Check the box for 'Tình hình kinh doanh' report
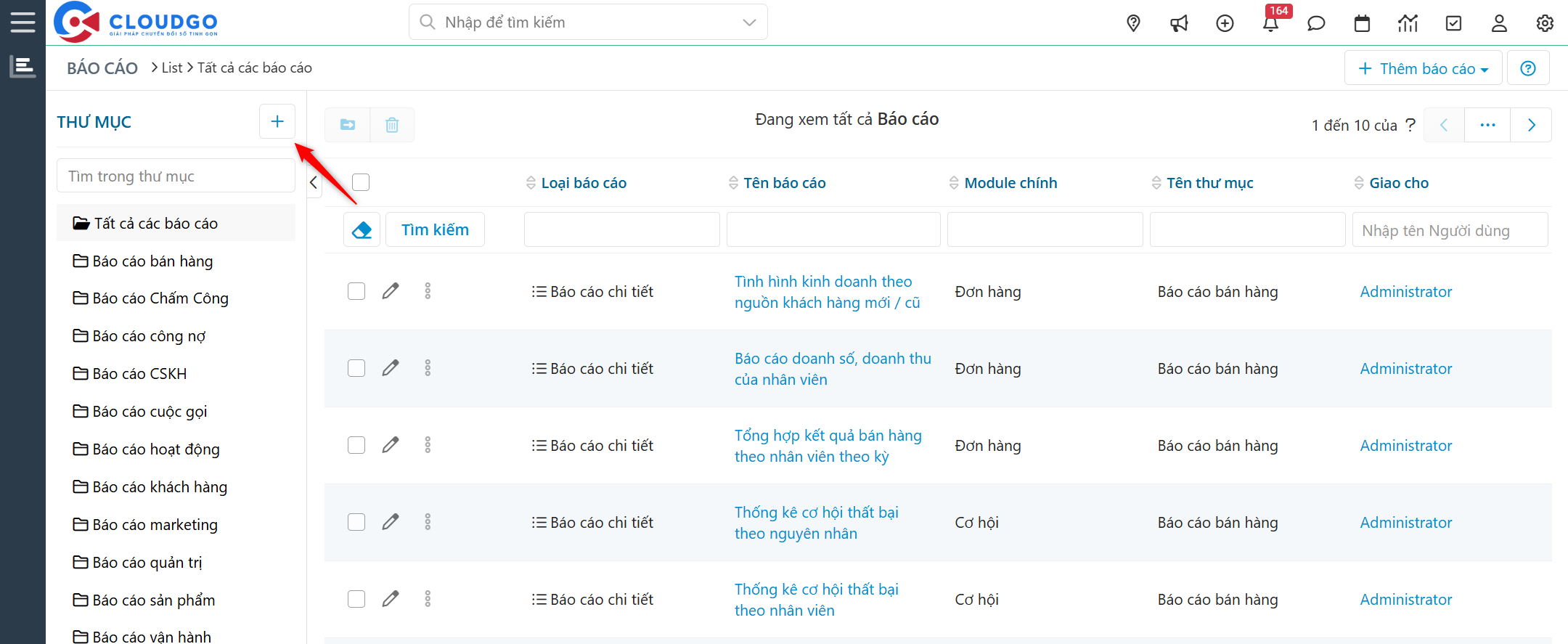 pyautogui.click(x=356, y=291)
